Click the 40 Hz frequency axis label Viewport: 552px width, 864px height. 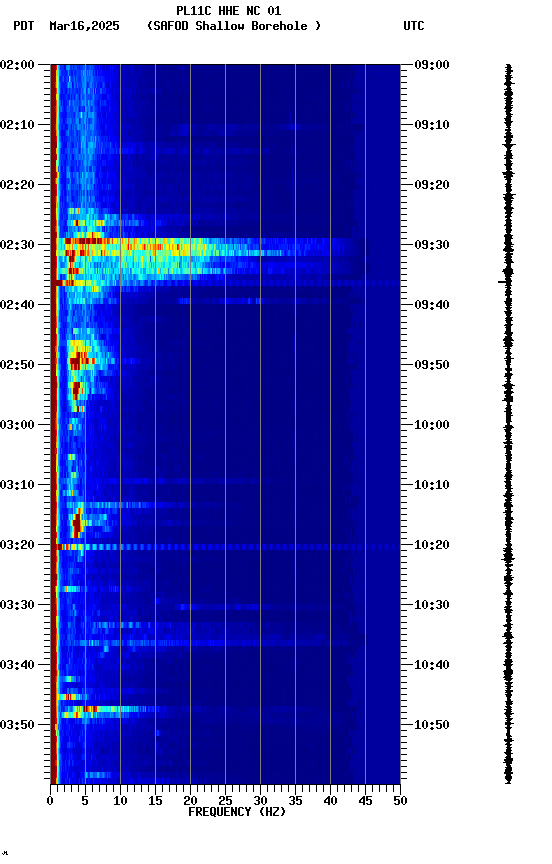tap(330, 801)
